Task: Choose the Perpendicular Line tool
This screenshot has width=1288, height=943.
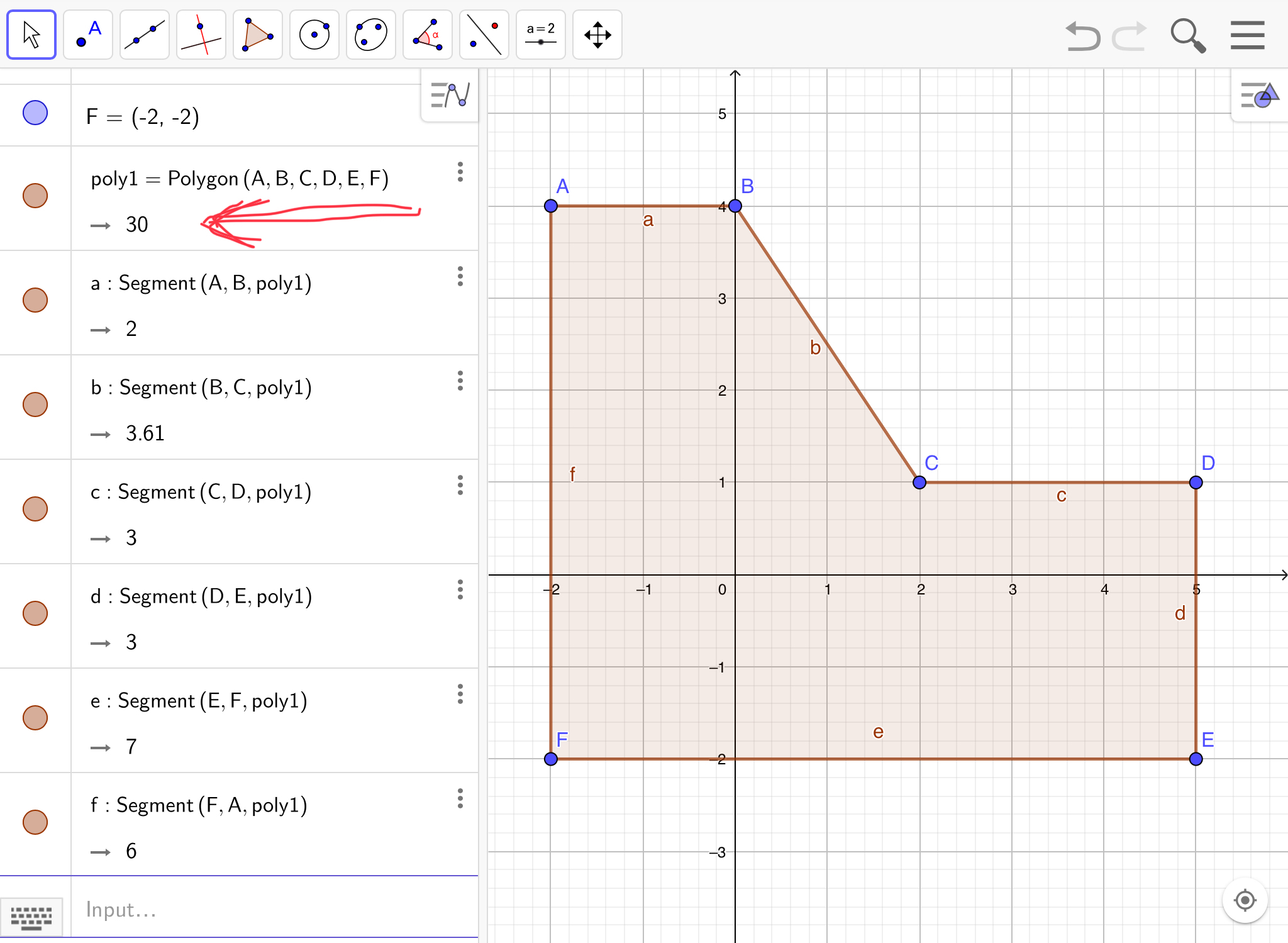Action: tap(201, 35)
